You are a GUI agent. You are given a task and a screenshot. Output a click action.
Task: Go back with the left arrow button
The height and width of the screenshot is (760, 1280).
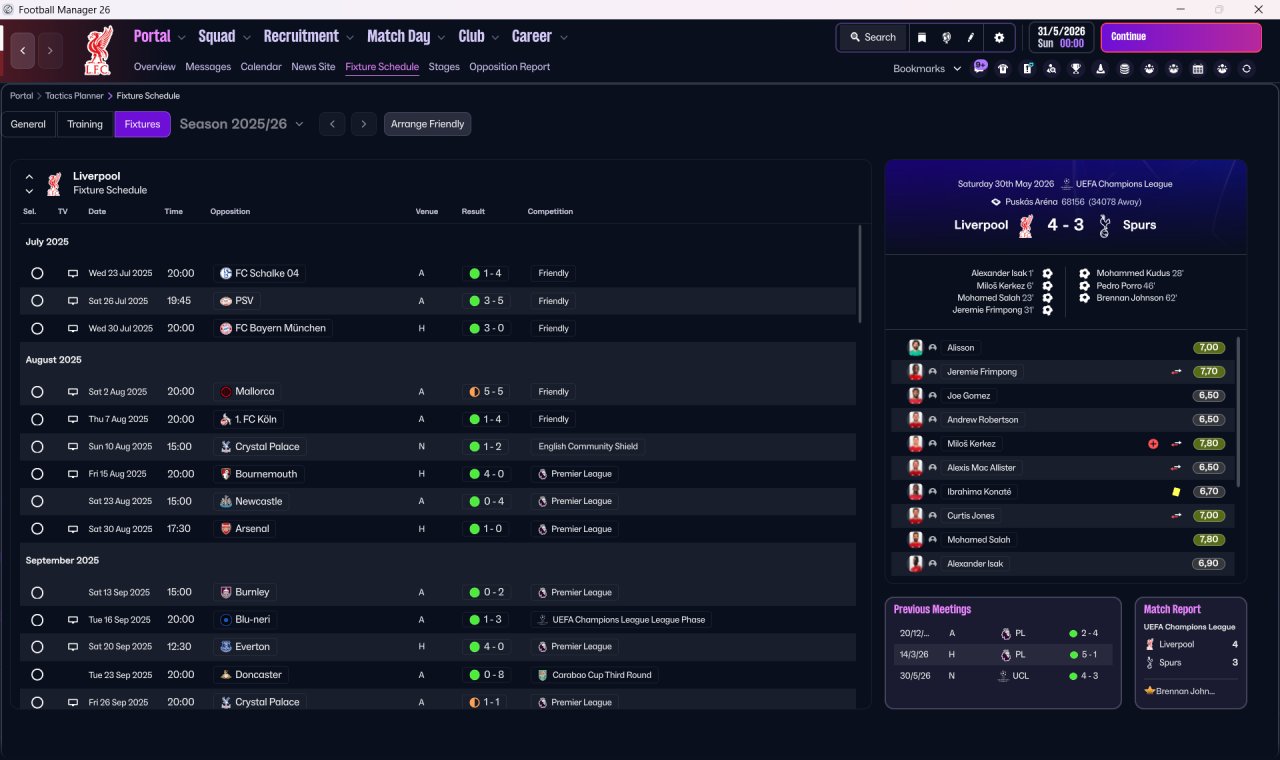(x=23, y=50)
